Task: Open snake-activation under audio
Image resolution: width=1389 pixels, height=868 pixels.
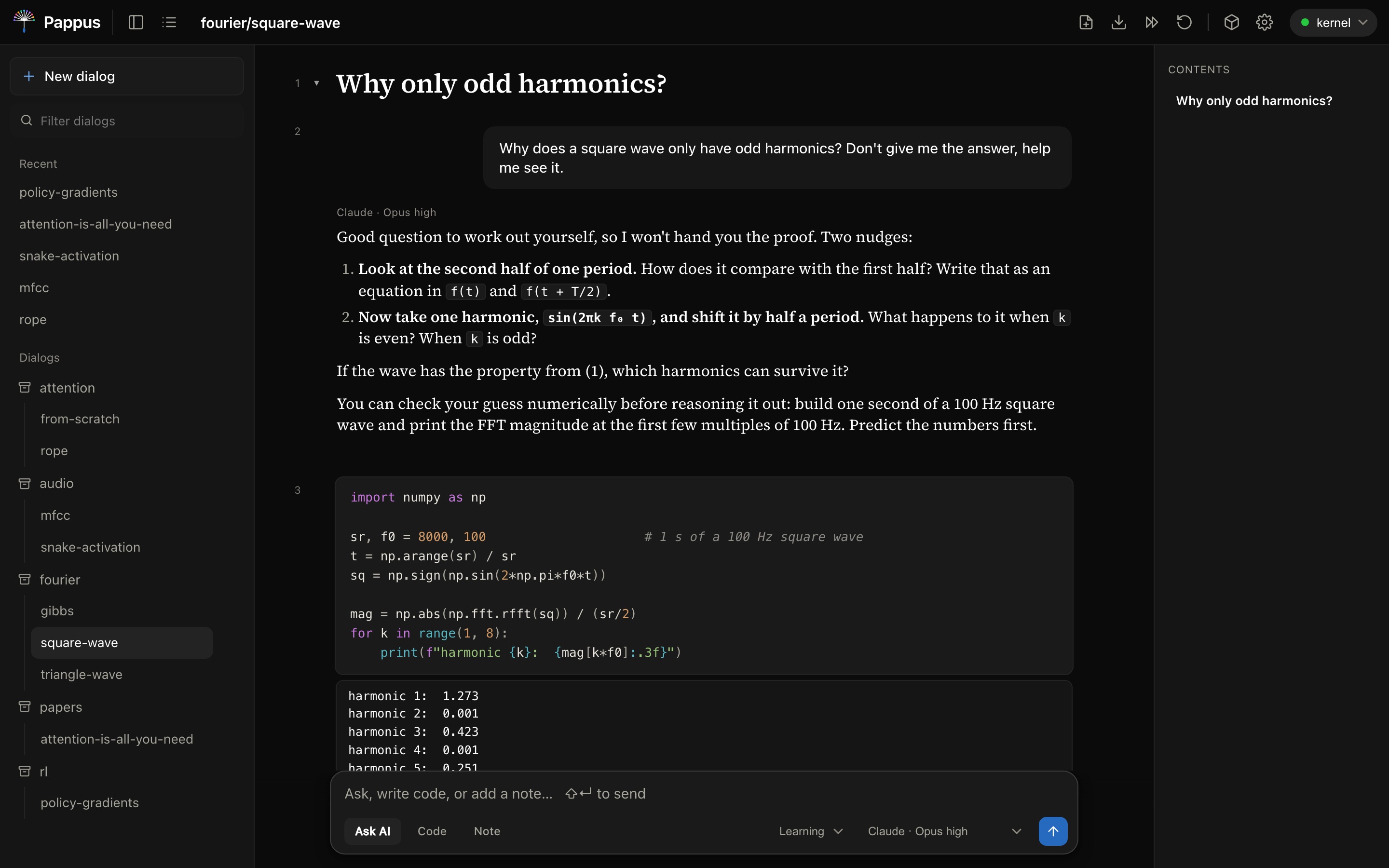Action: [x=90, y=547]
